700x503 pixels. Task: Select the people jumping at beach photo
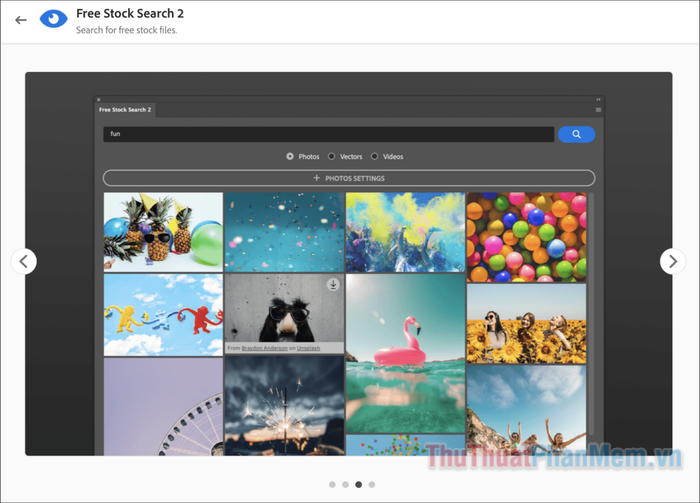(x=526, y=410)
